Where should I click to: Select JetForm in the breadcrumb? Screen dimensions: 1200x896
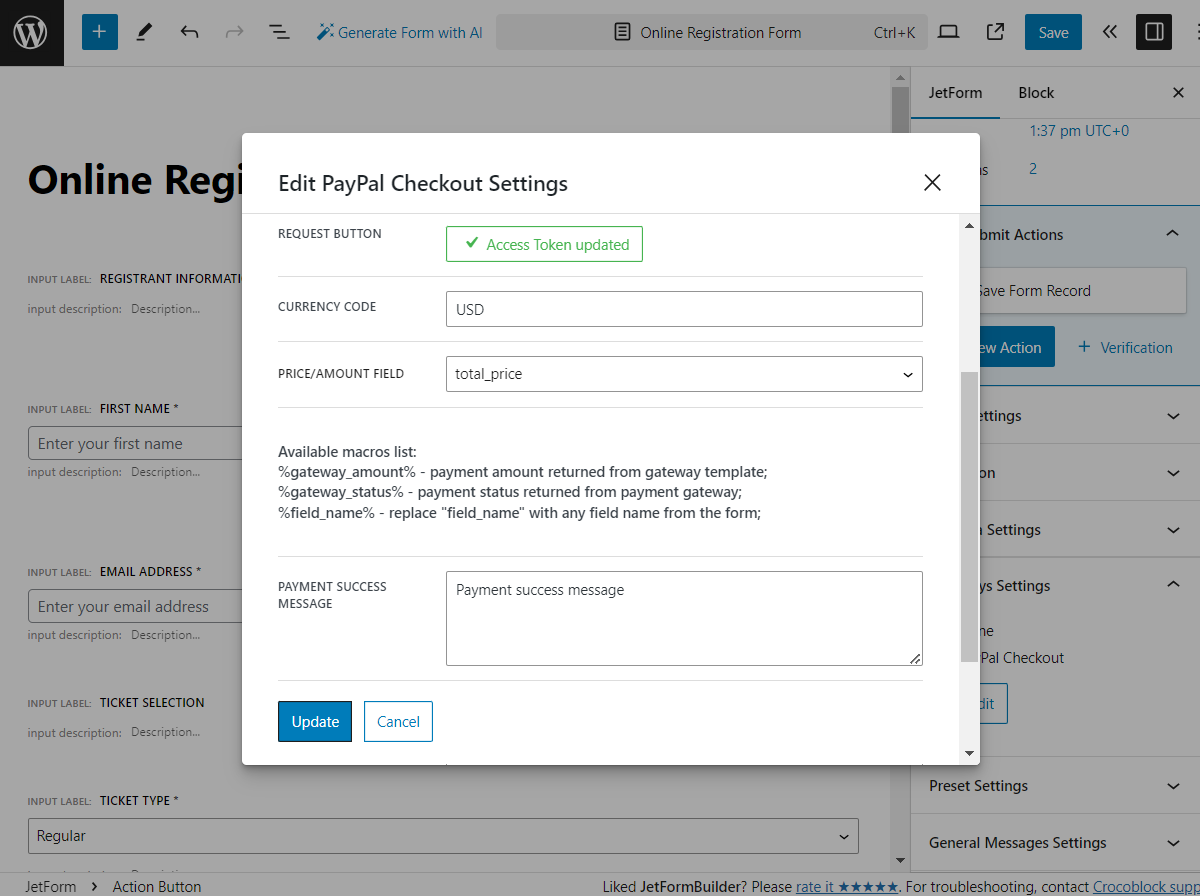(50, 886)
